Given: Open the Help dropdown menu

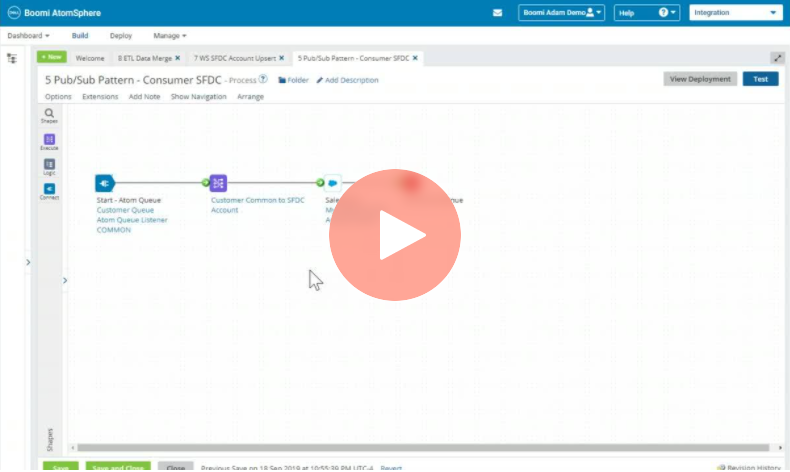Looking at the screenshot, I should (x=647, y=13).
